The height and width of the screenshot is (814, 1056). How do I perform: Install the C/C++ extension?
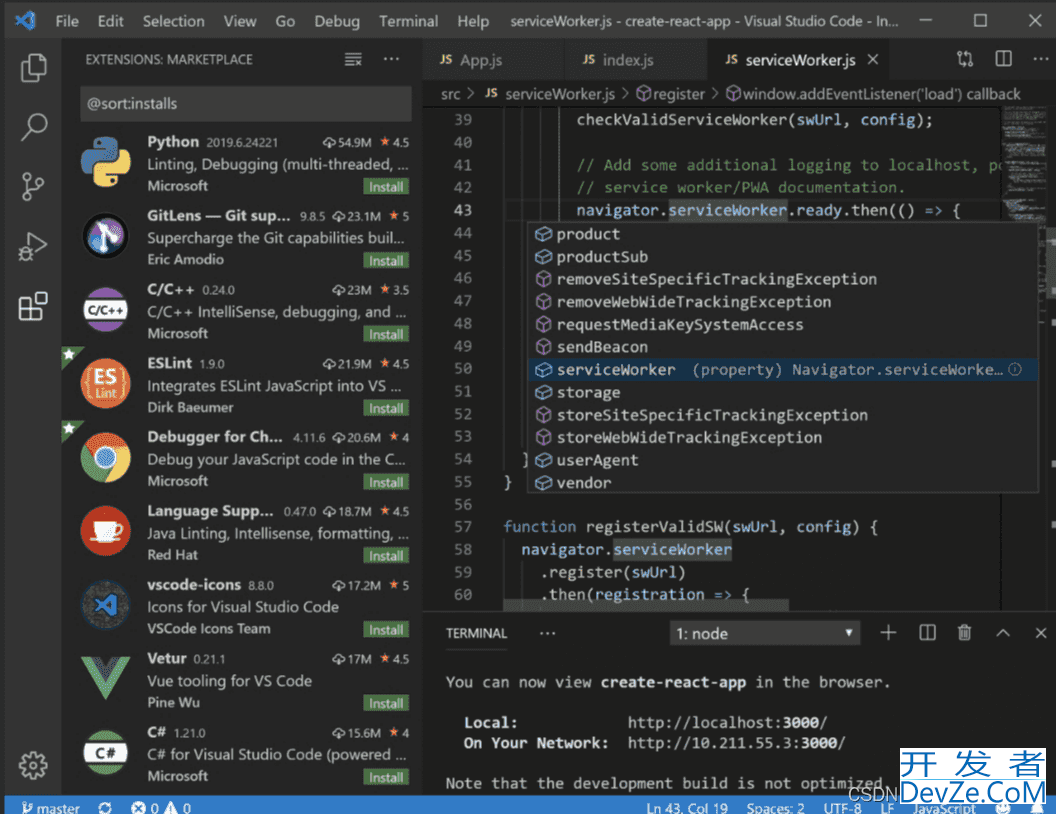tap(386, 335)
